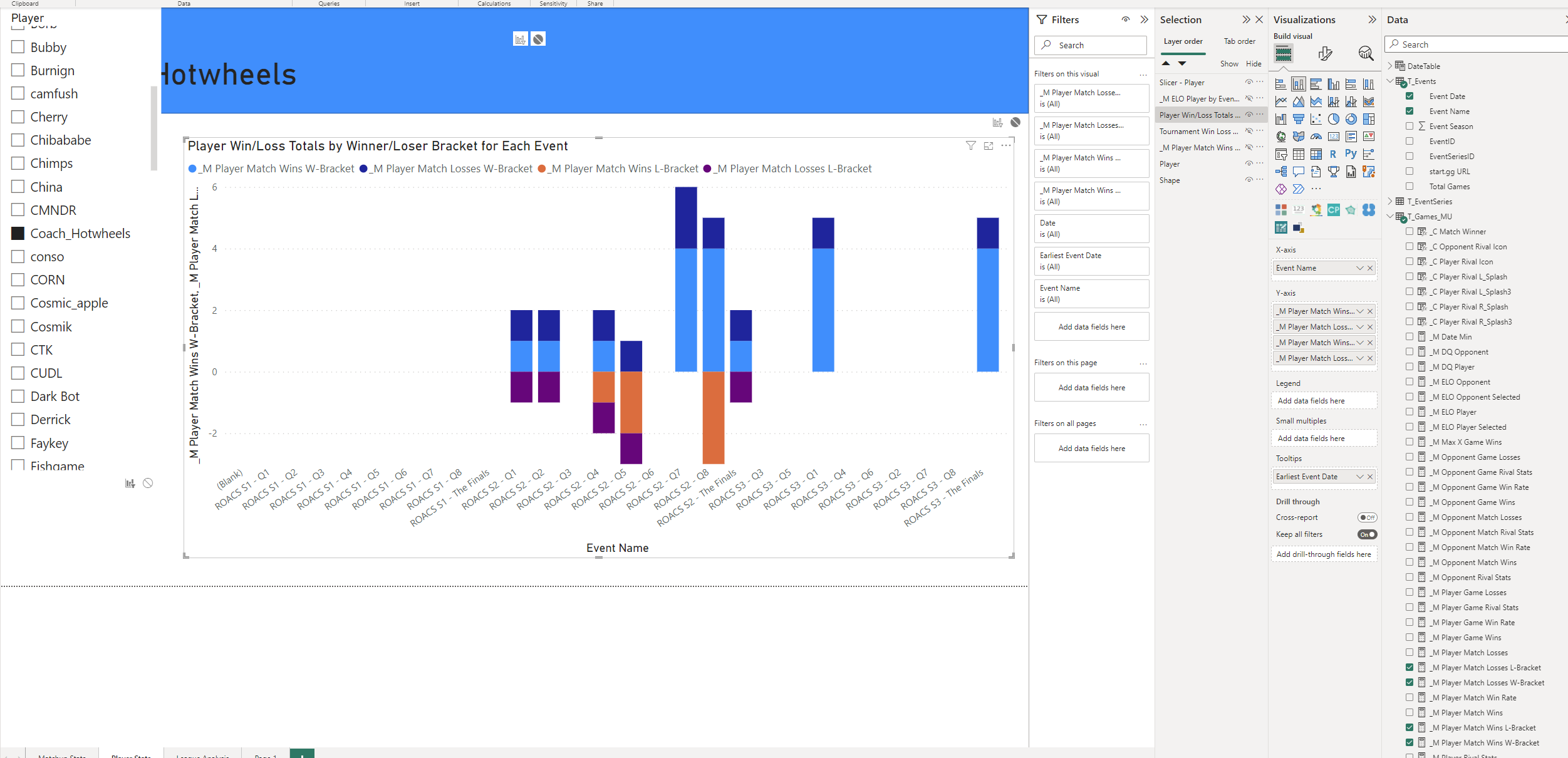Open Focus mode on the chart
Screen dimensions: 1568x758
[x=989, y=146]
